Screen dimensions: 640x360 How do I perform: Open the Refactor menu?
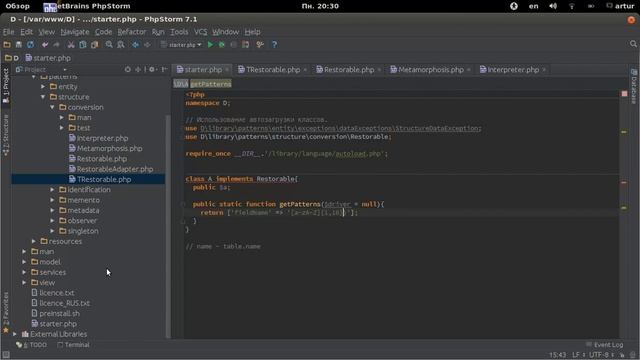[x=131, y=32]
